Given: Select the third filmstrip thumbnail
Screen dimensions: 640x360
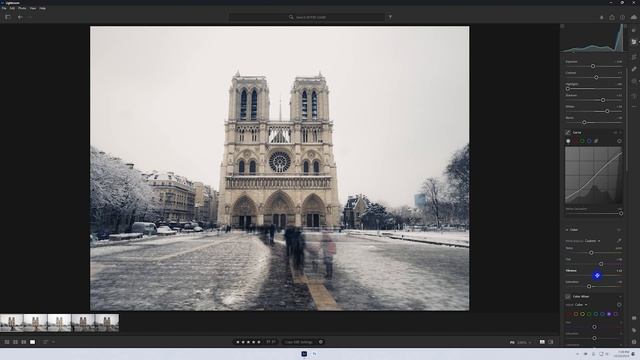Looking at the screenshot, I should coord(59,322).
